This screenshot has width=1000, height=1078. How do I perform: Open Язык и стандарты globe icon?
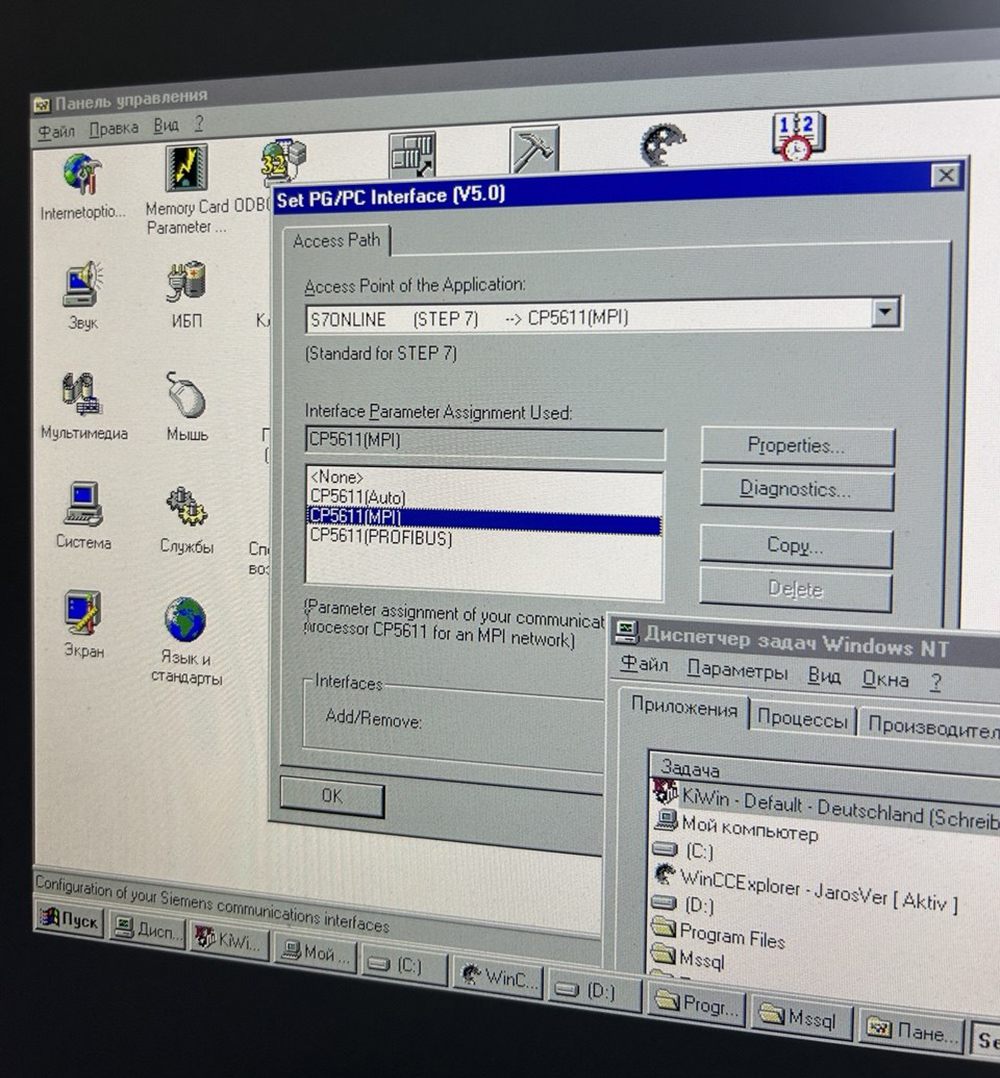(x=185, y=619)
